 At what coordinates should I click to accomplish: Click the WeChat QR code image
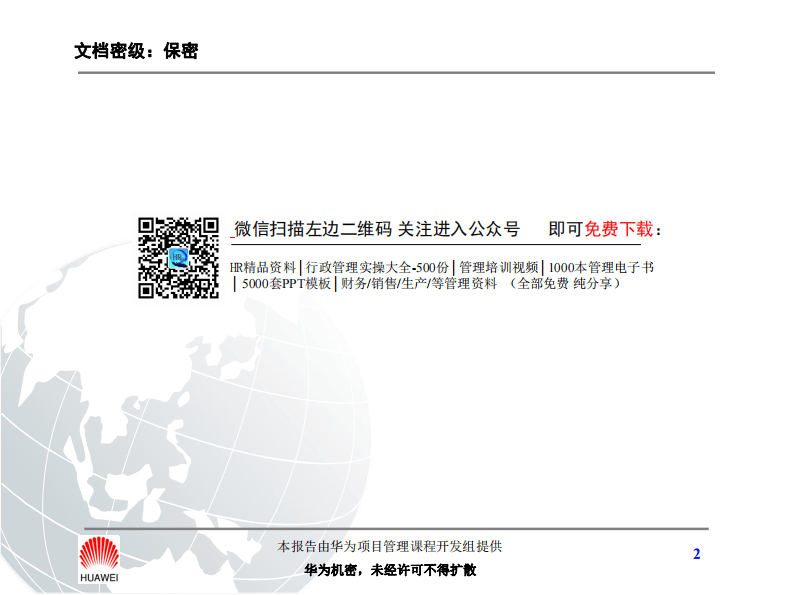coord(178,258)
